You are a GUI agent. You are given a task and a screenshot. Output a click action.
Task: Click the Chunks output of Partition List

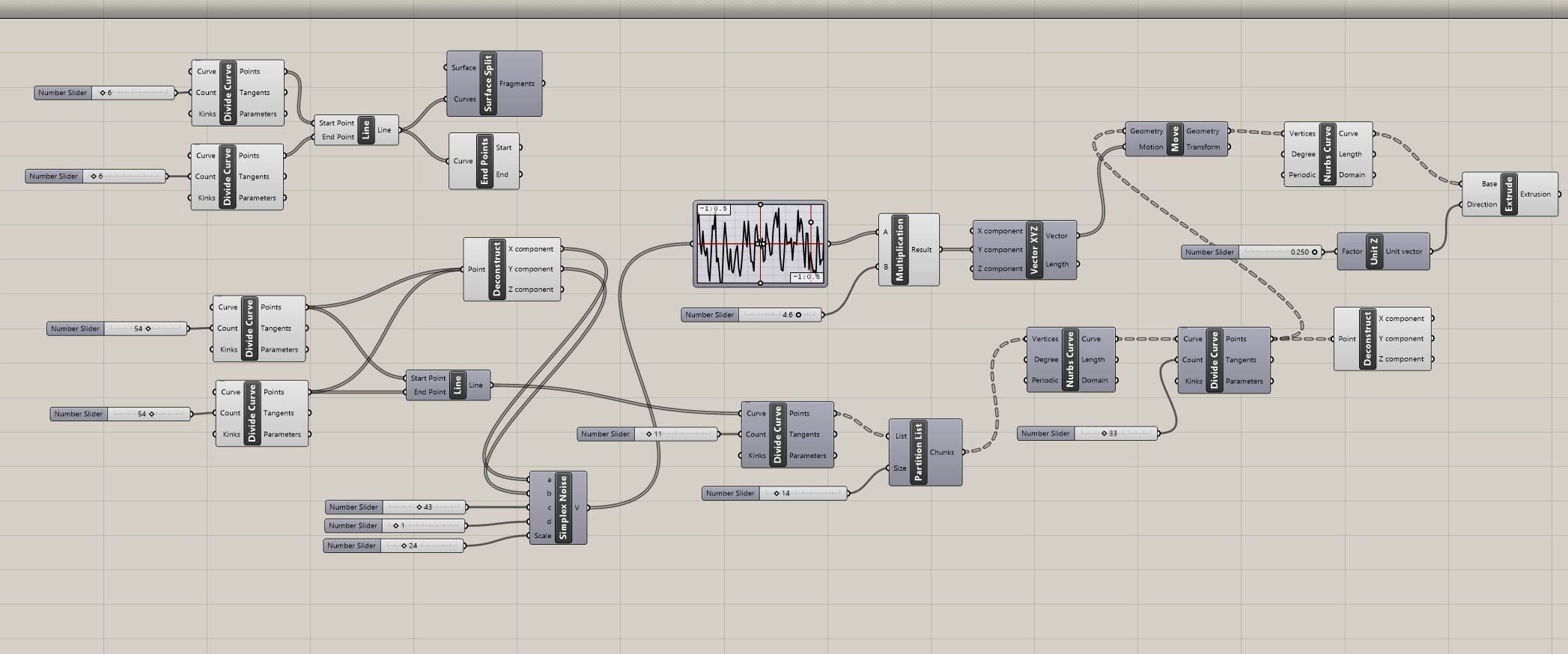[x=942, y=452]
